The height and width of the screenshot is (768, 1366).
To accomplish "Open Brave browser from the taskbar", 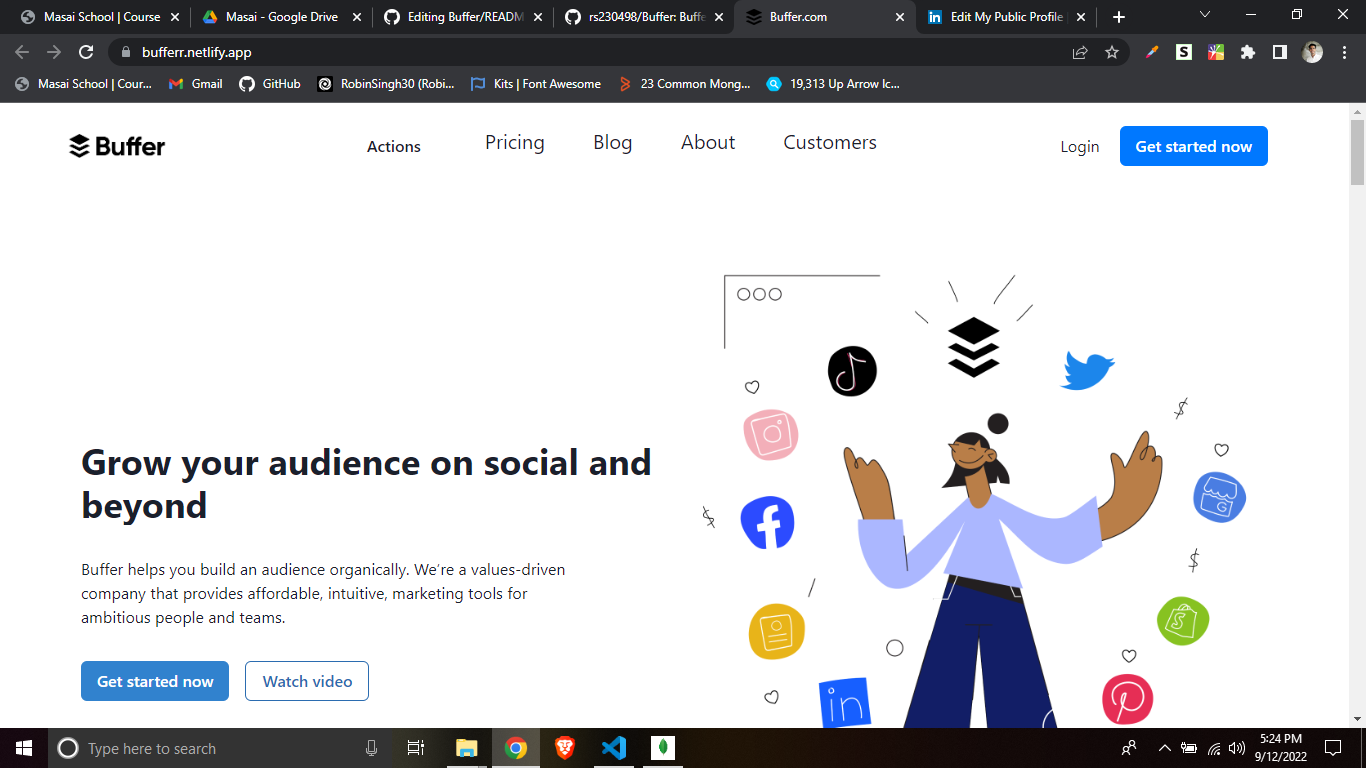I will coord(565,748).
